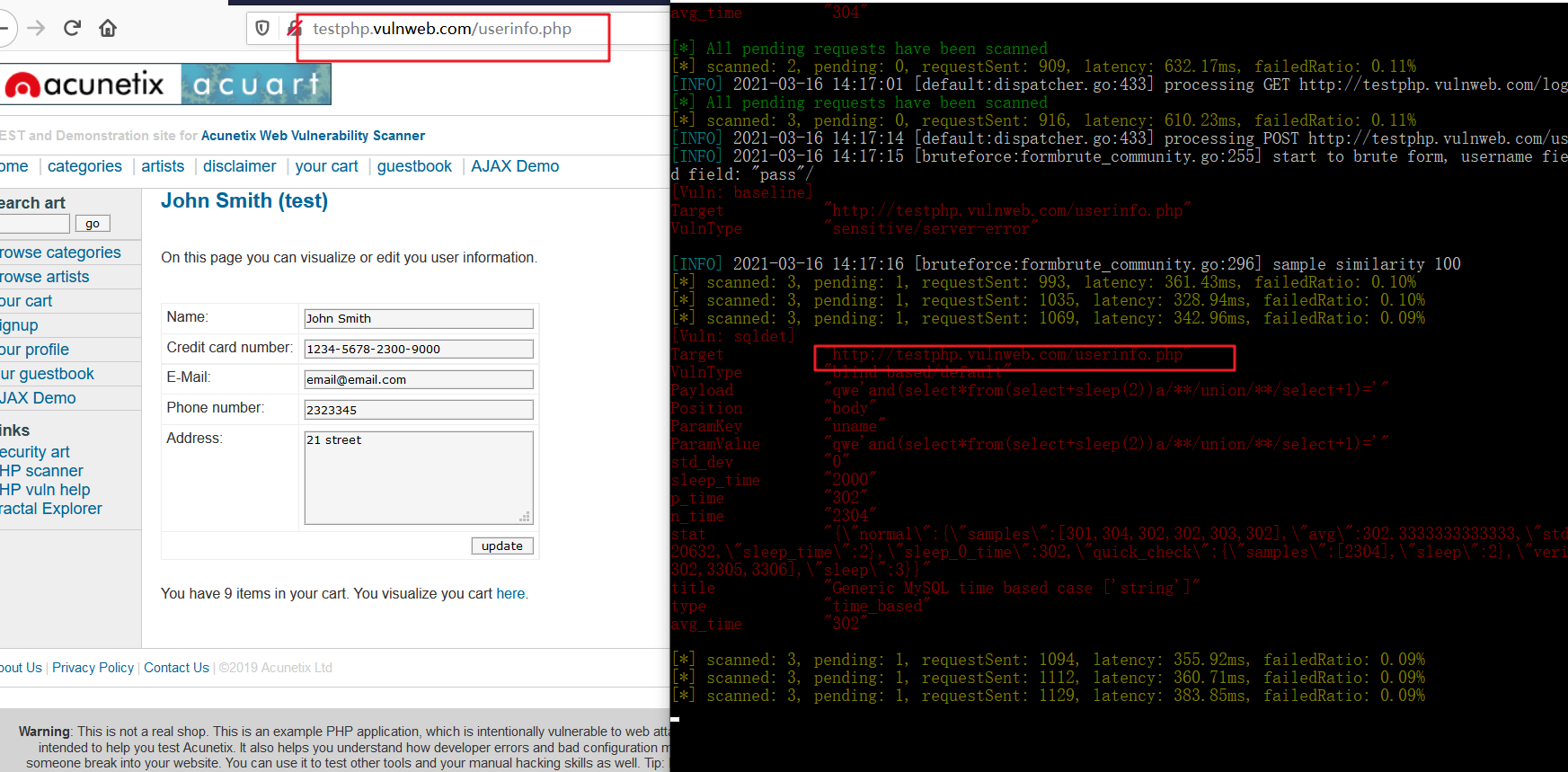Screen dimensions: 1568x772
Task: Open Signup sidebar link
Action: [19, 325]
